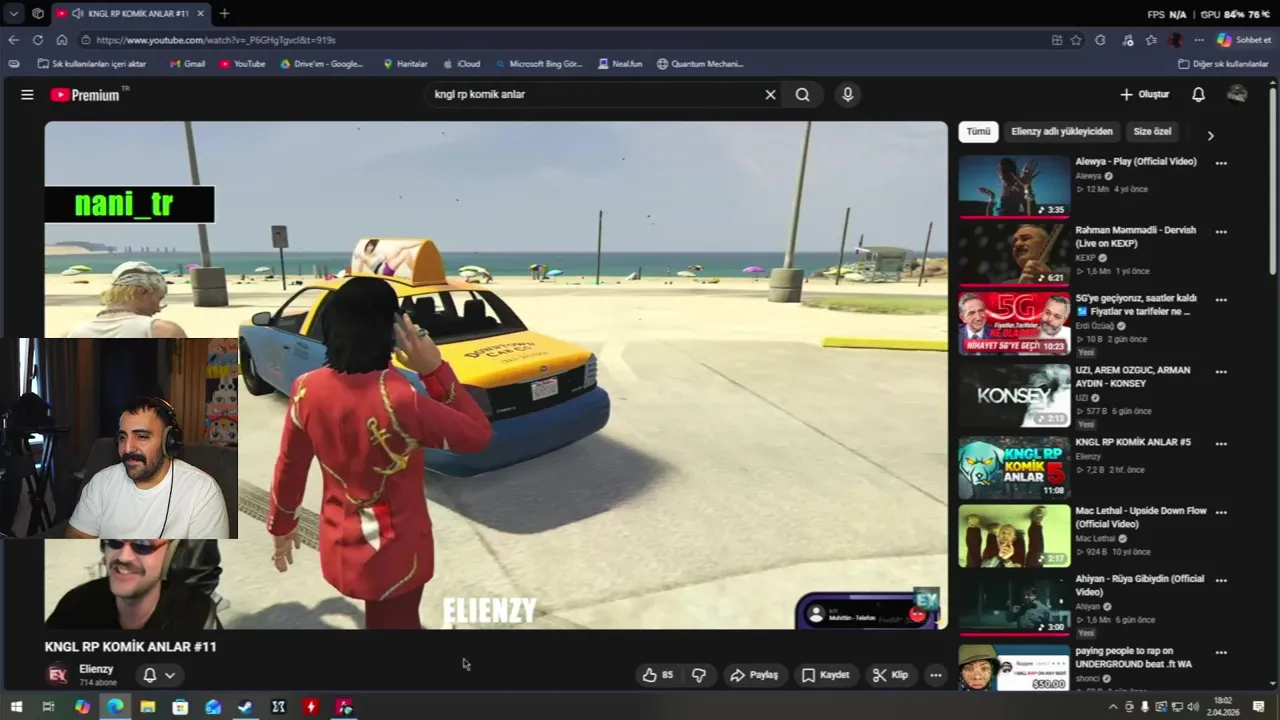Open the Haritalar bookmark

[405, 64]
